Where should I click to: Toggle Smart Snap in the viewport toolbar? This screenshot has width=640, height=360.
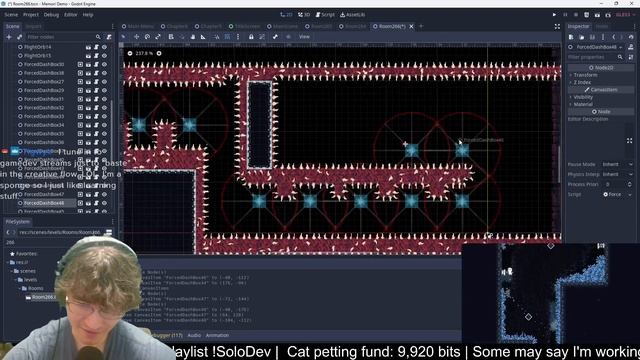pyautogui.click(x=217, y=37)
